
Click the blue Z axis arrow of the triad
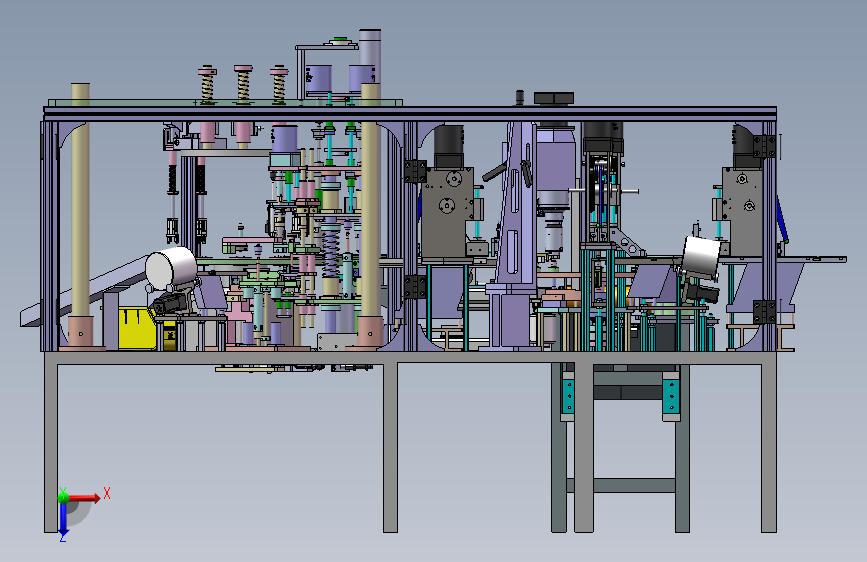pyautogui.click(x=63, y=518)
